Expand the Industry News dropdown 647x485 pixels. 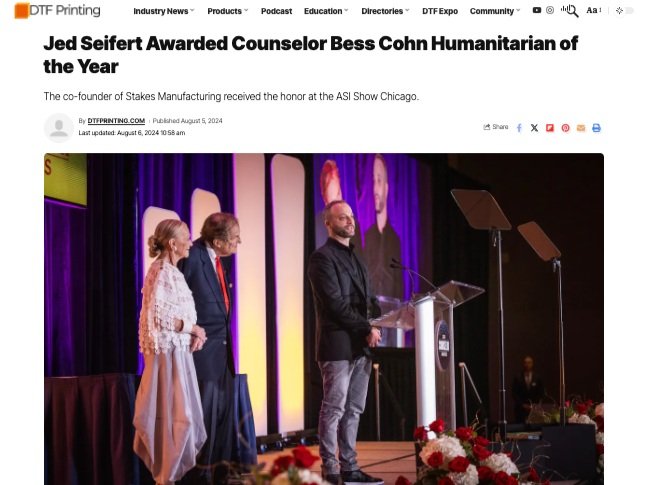coord(163,11)
